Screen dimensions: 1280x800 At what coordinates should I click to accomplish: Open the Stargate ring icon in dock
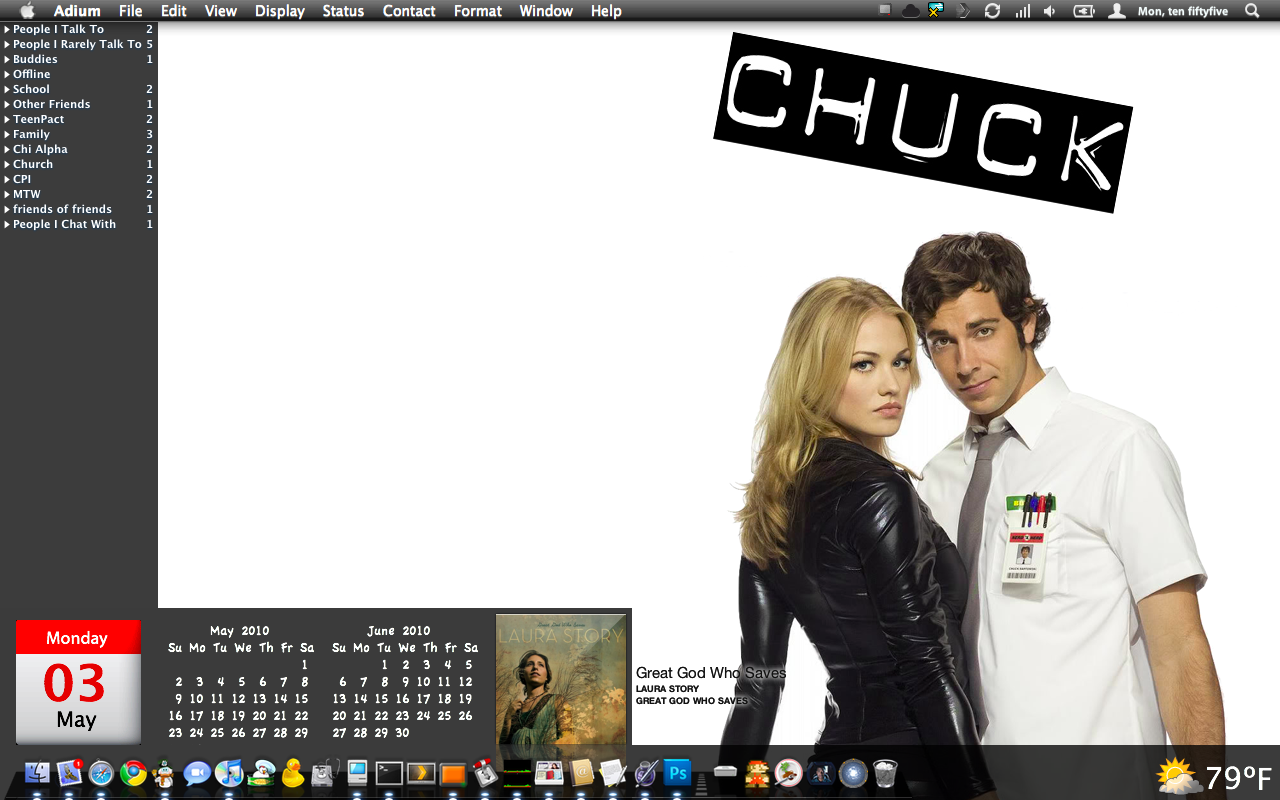tap(853, 773)
